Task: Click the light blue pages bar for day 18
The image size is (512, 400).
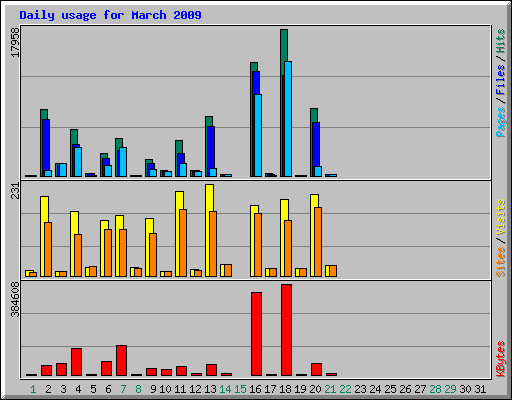Action: 288,119
